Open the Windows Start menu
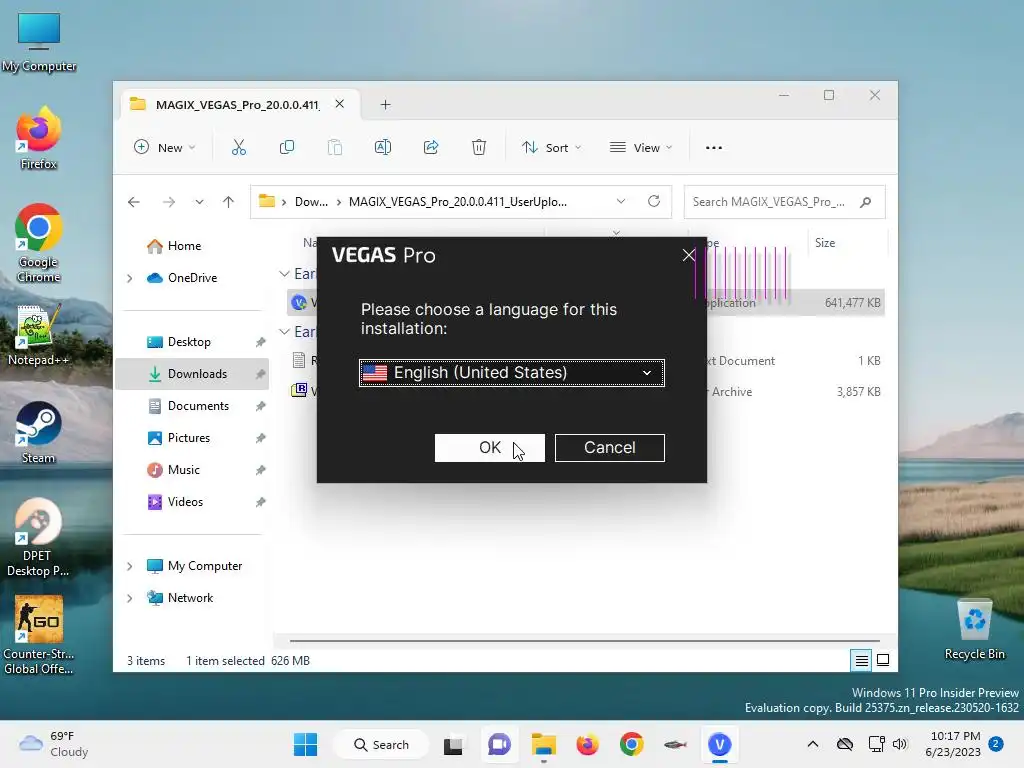 coord(305,744)
